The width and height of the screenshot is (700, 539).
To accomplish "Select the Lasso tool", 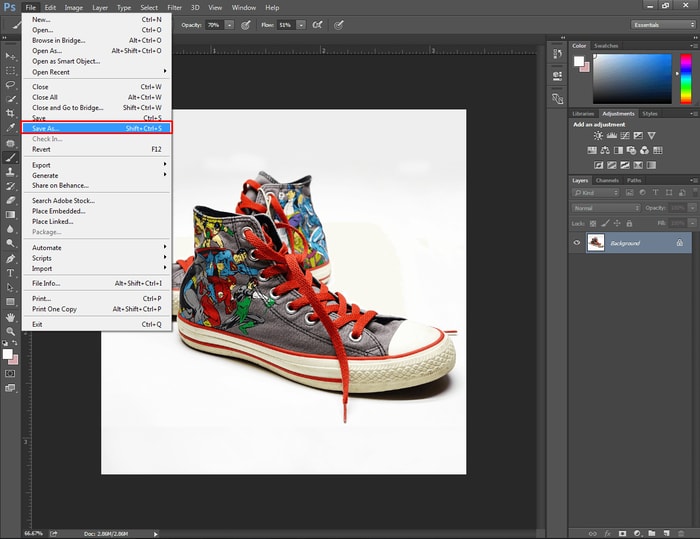I will 10,85.
